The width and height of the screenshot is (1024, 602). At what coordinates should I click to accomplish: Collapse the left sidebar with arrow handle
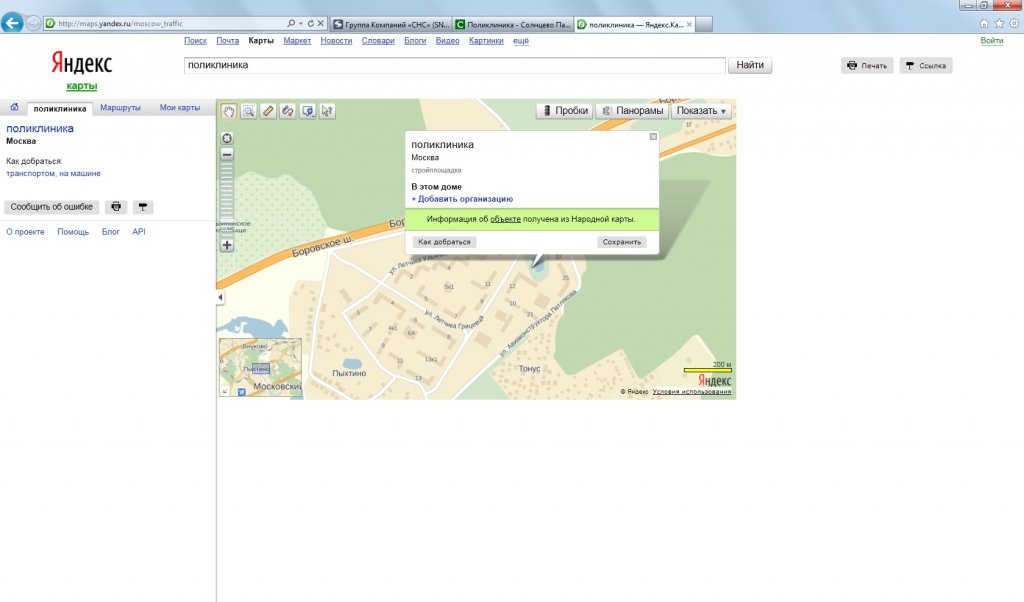click(x=220, y=297)
